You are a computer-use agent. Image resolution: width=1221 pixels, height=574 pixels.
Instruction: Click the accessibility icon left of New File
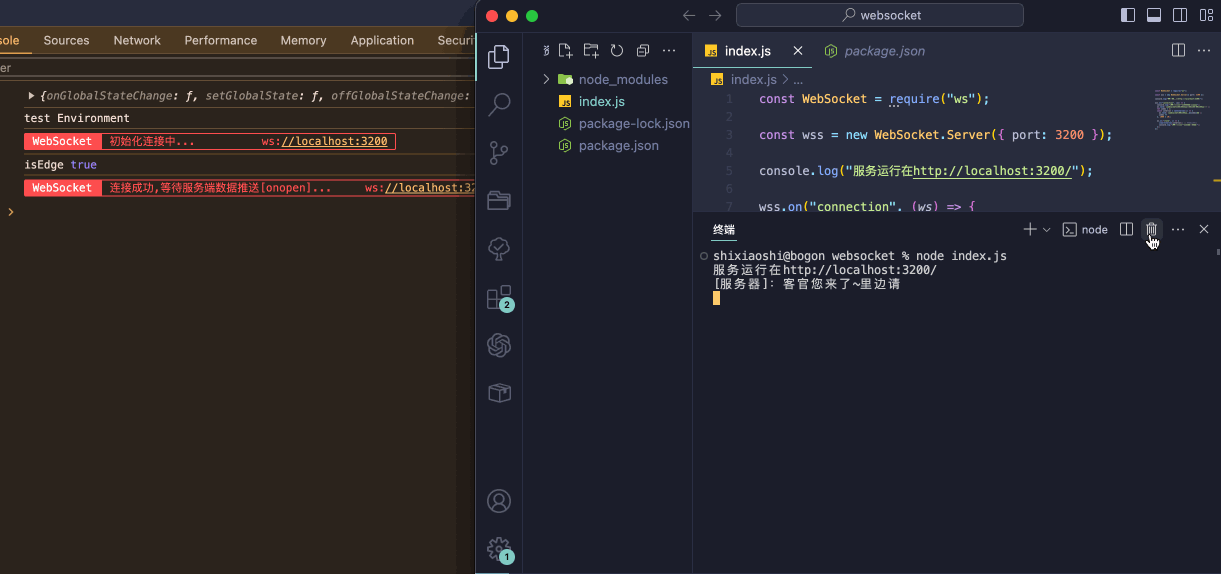[x=546, y=51]
